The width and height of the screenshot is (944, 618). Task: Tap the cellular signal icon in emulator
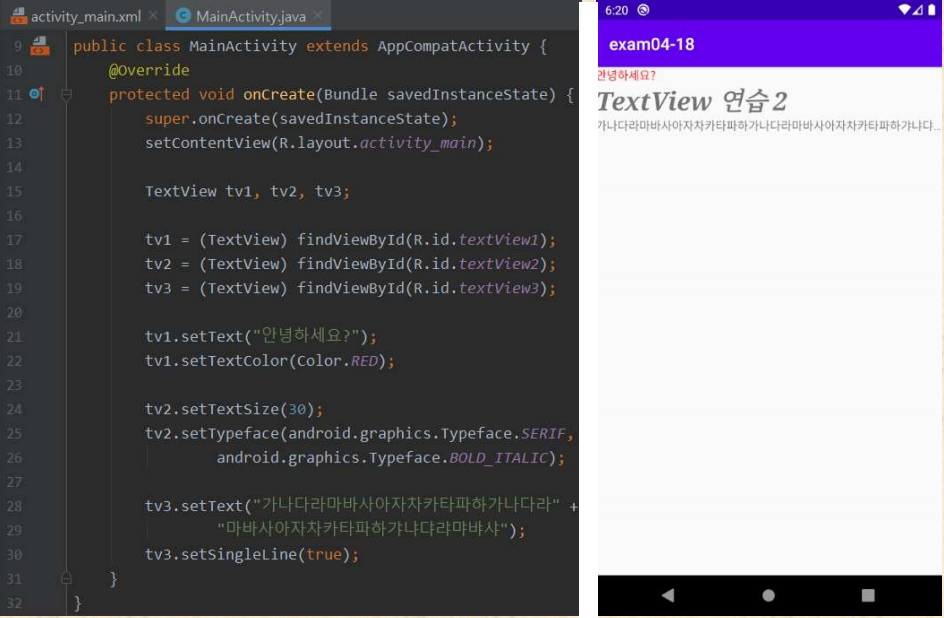click(918, 10)
